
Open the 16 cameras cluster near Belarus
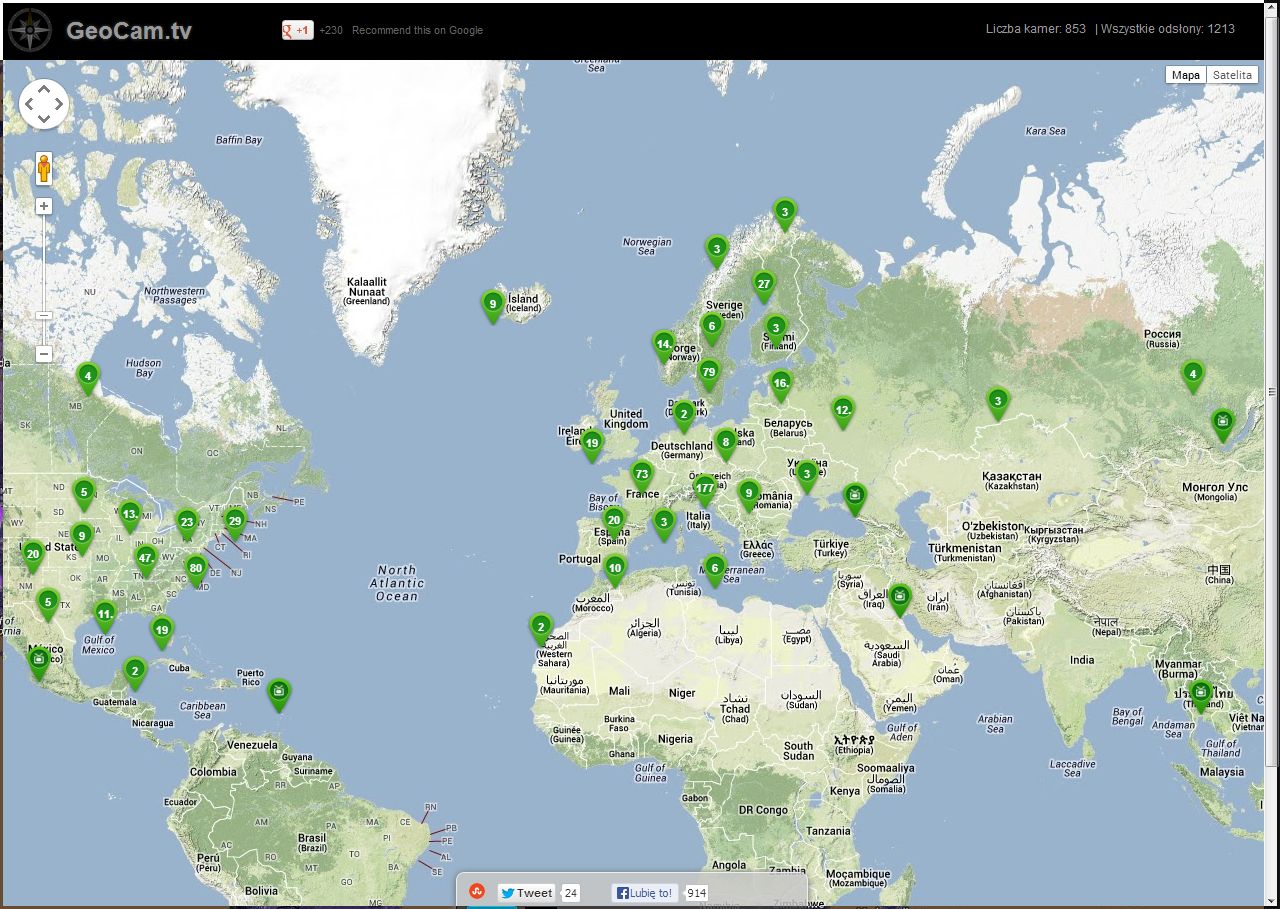point(781,385)
